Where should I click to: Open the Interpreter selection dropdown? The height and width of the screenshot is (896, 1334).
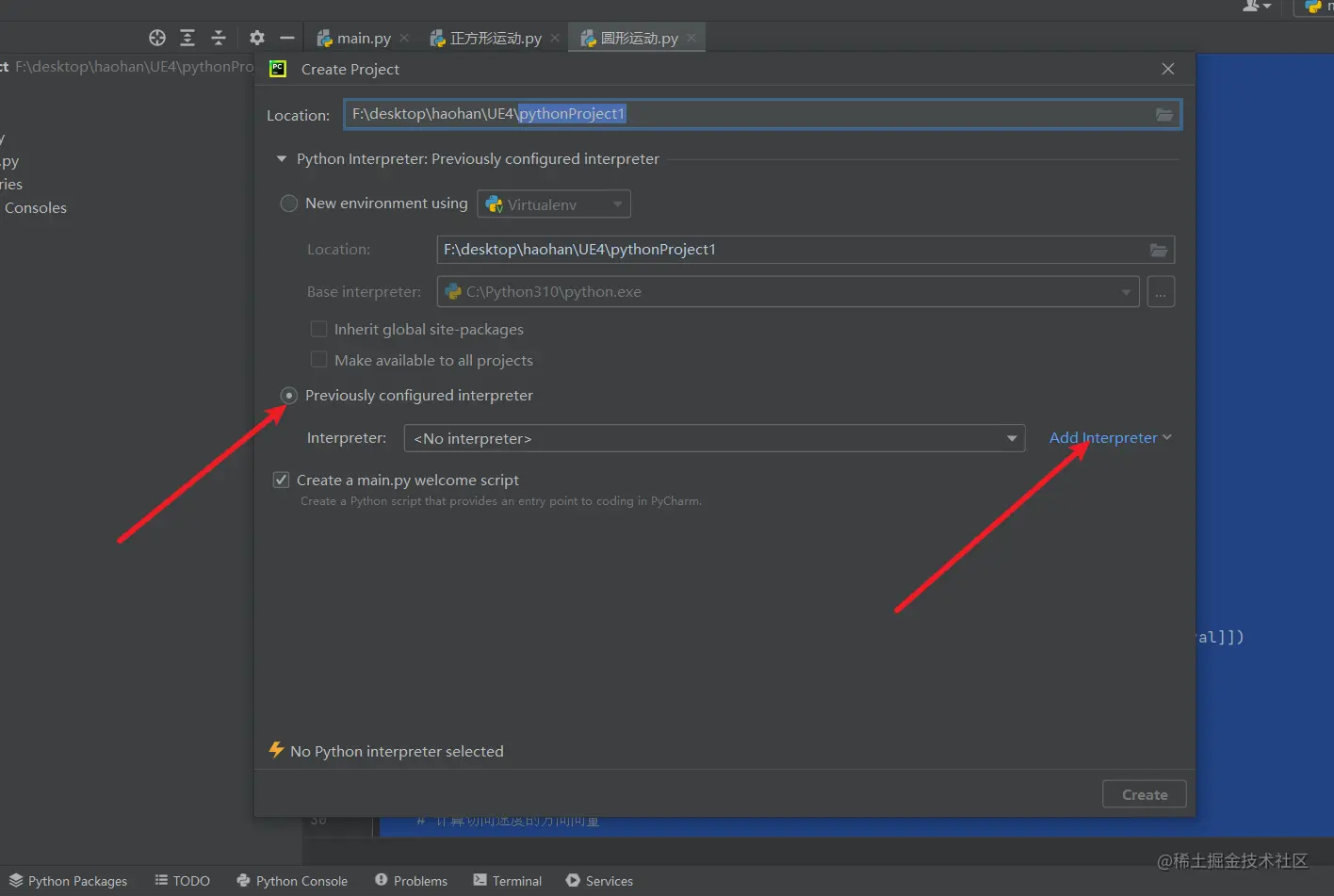point(714,438)
